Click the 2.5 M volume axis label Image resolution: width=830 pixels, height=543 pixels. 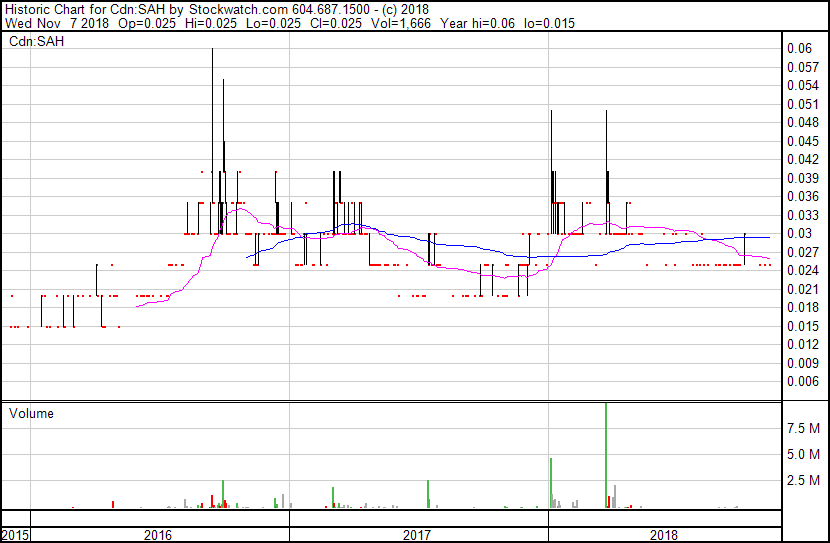point(805,481)
